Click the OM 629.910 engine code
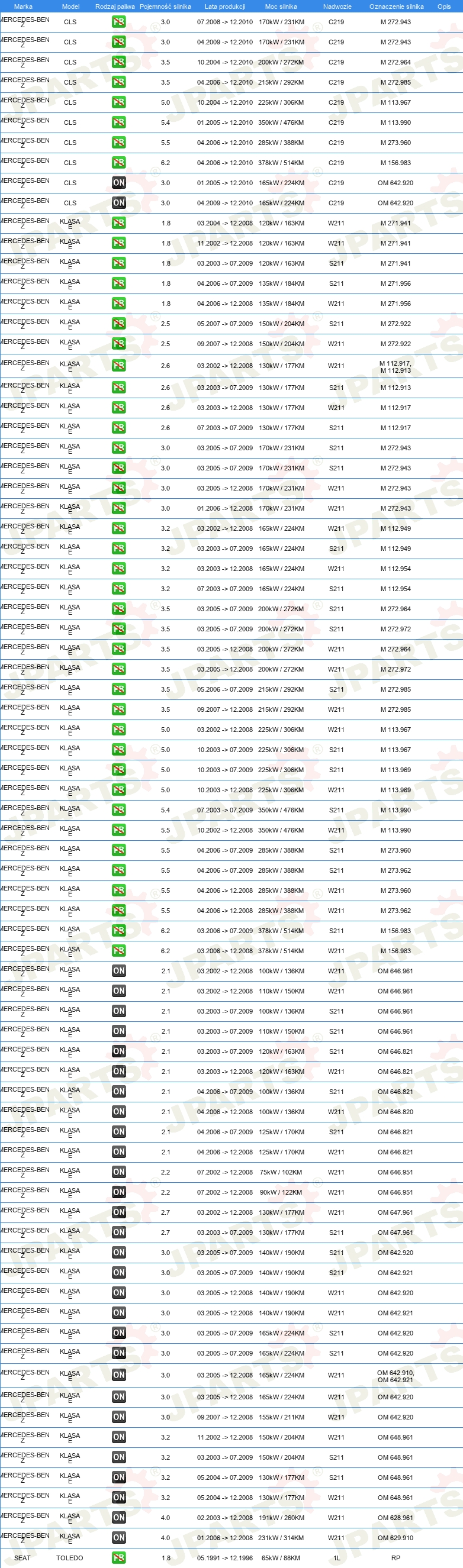 (x=396, y=1538)
